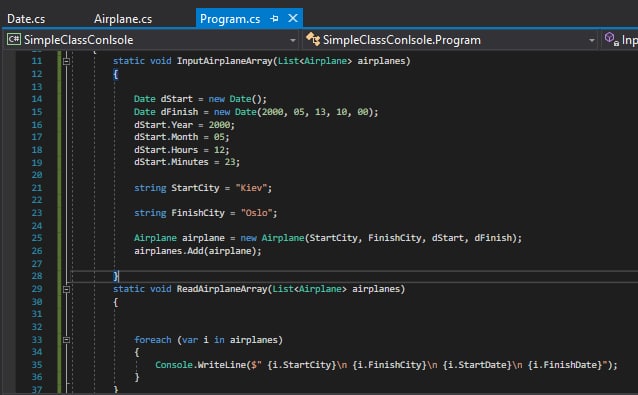Viewport: 638px width, 395px height.
Task: Click the dStart variable declaration
Action: click(176, 99)
